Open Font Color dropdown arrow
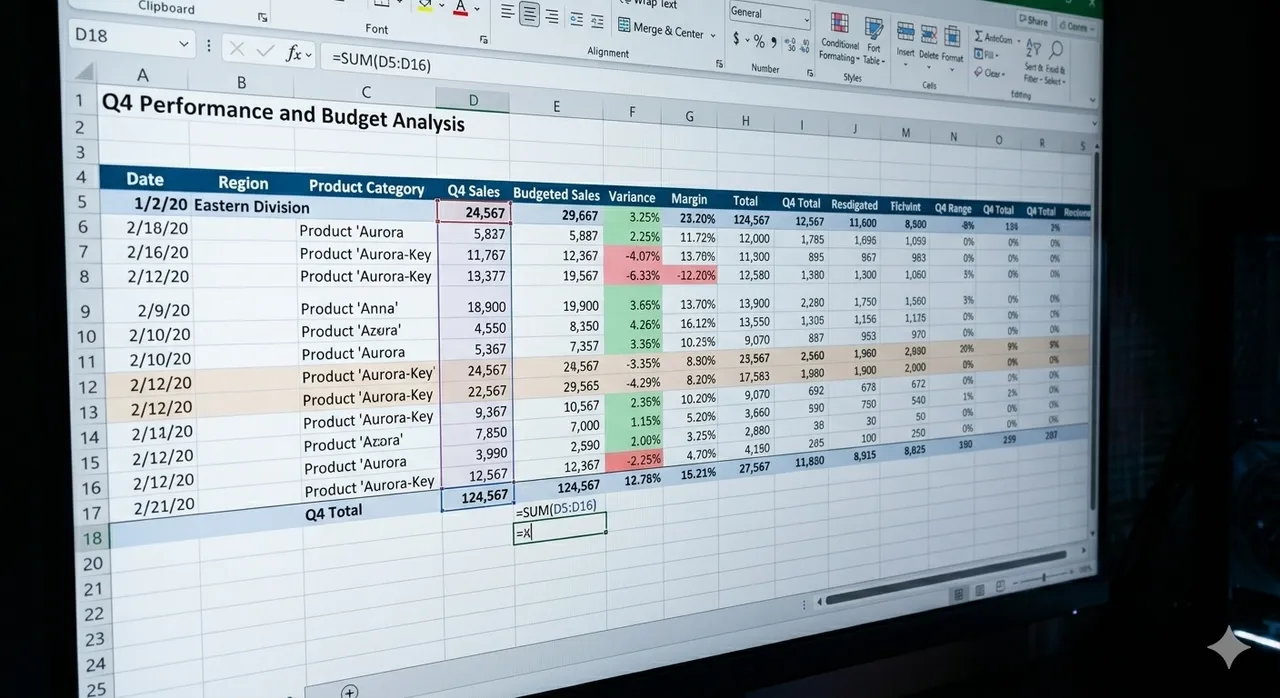1280x698 pixels. [477, 9]
